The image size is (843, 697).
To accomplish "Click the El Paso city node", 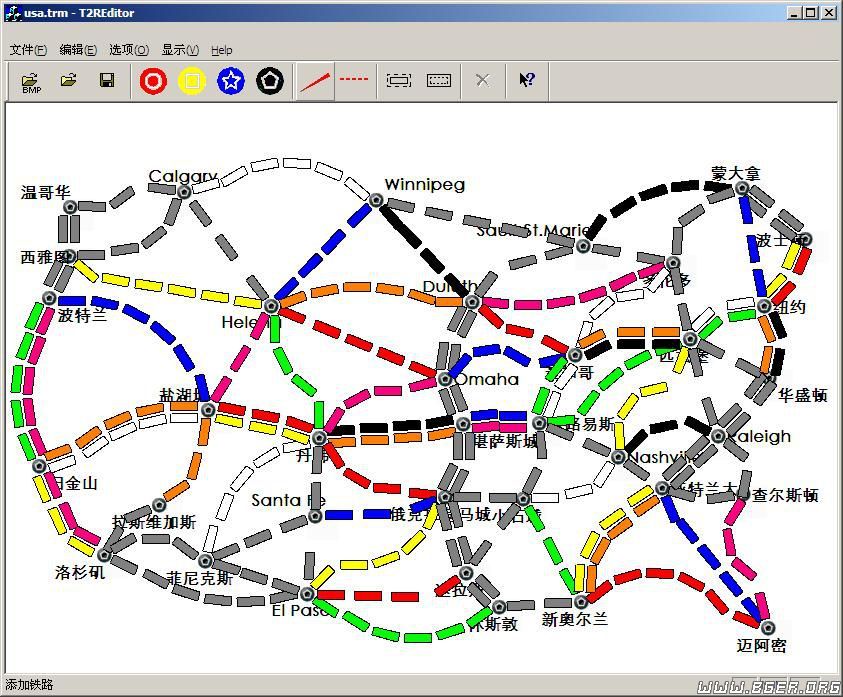I will [307, 594].
